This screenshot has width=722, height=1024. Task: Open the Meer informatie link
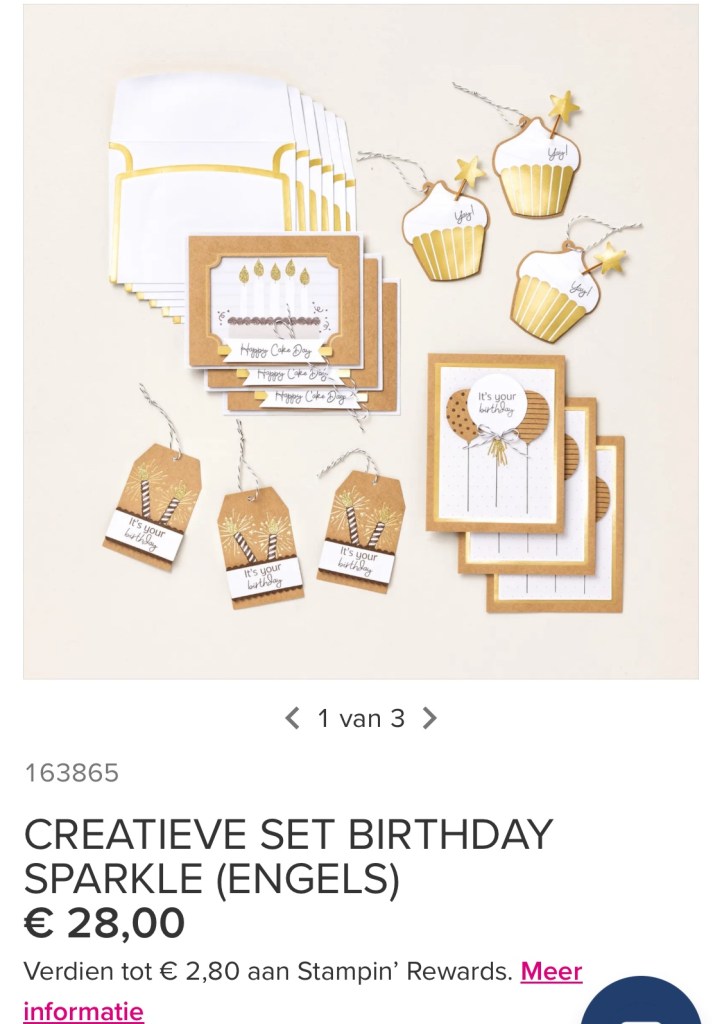tap(303, 991)
